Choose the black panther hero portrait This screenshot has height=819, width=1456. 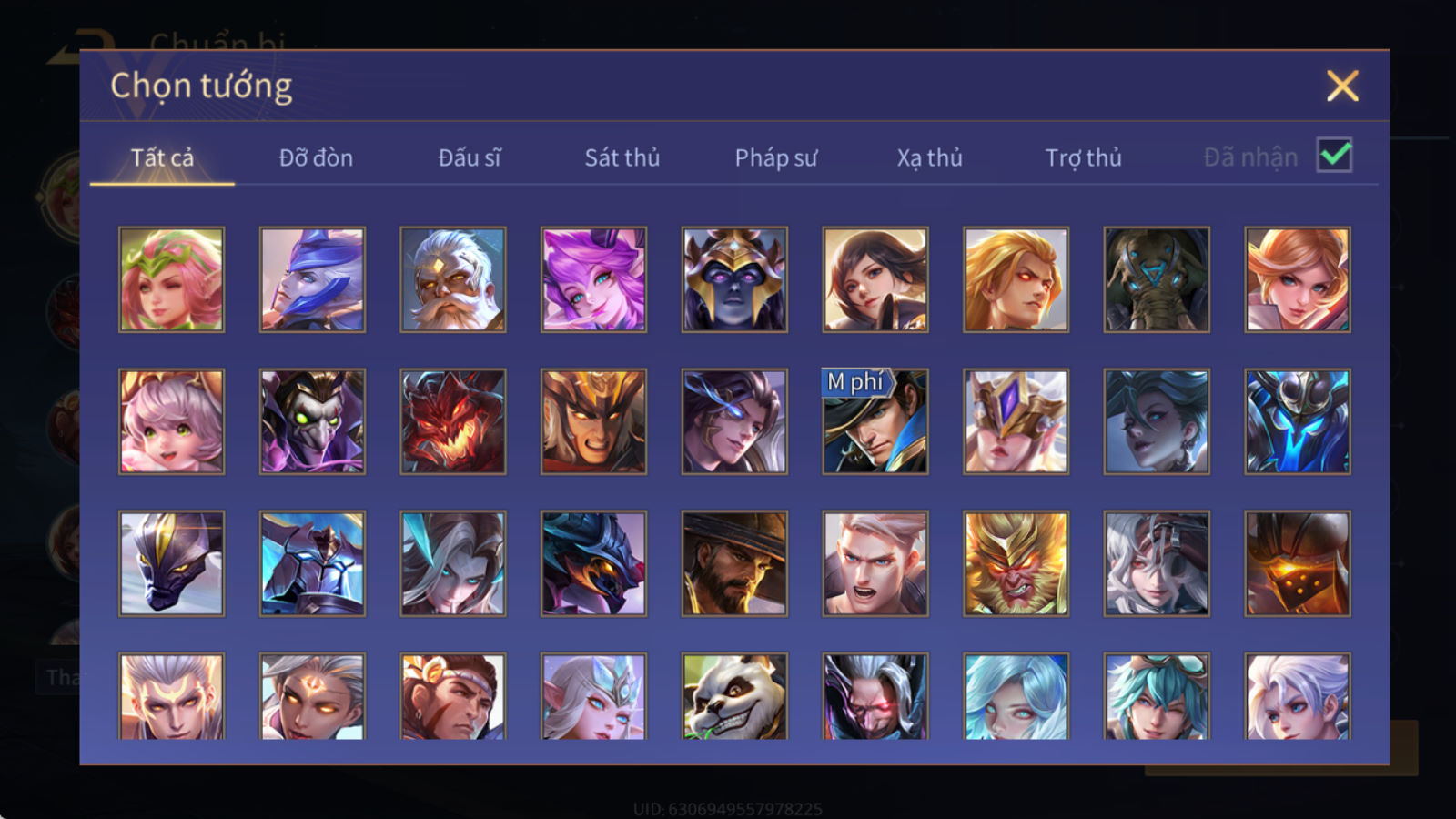(x=171, y=563)
